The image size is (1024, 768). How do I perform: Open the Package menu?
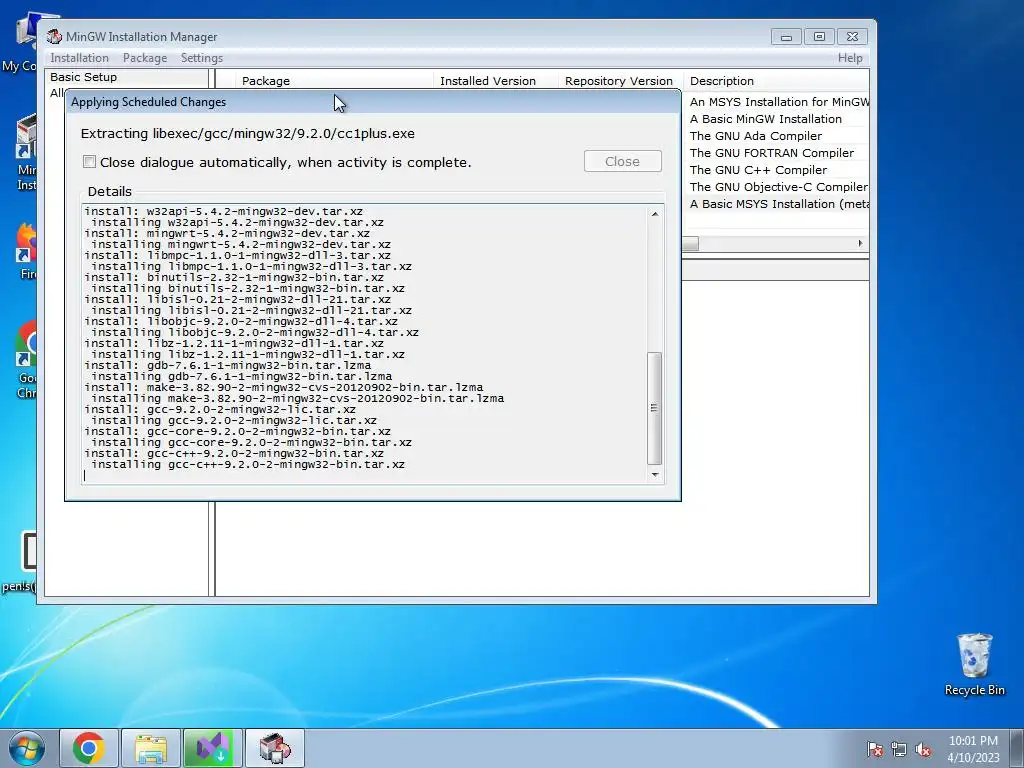click(x=145, y=58)
